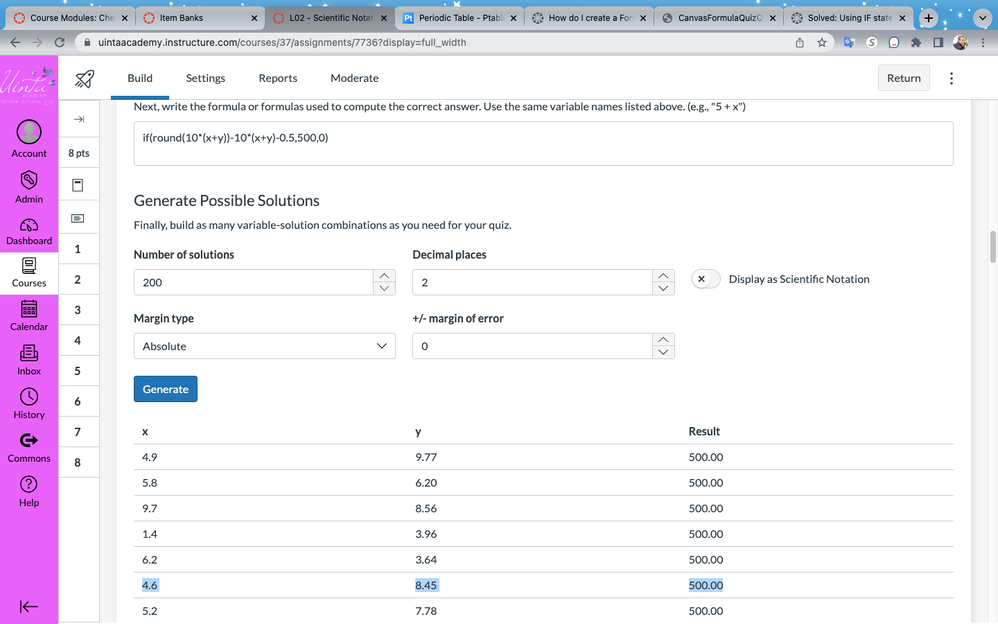Switch to the Settings tab

coord(205,78)
